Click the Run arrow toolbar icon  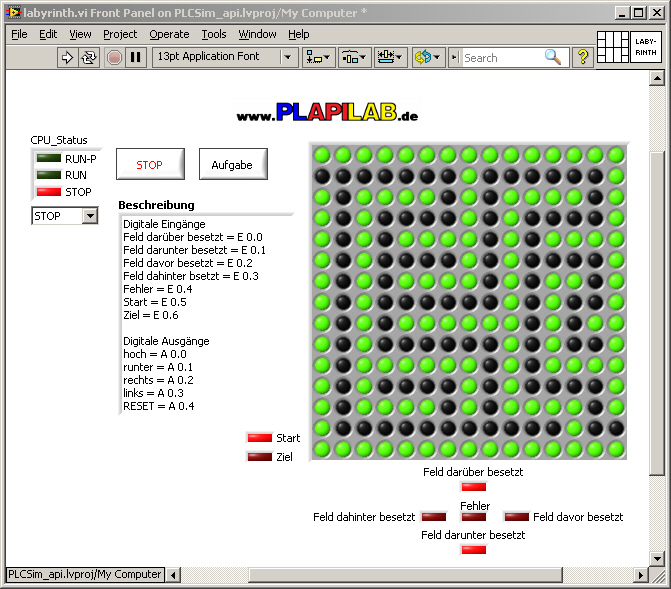(x=68, y=57)
